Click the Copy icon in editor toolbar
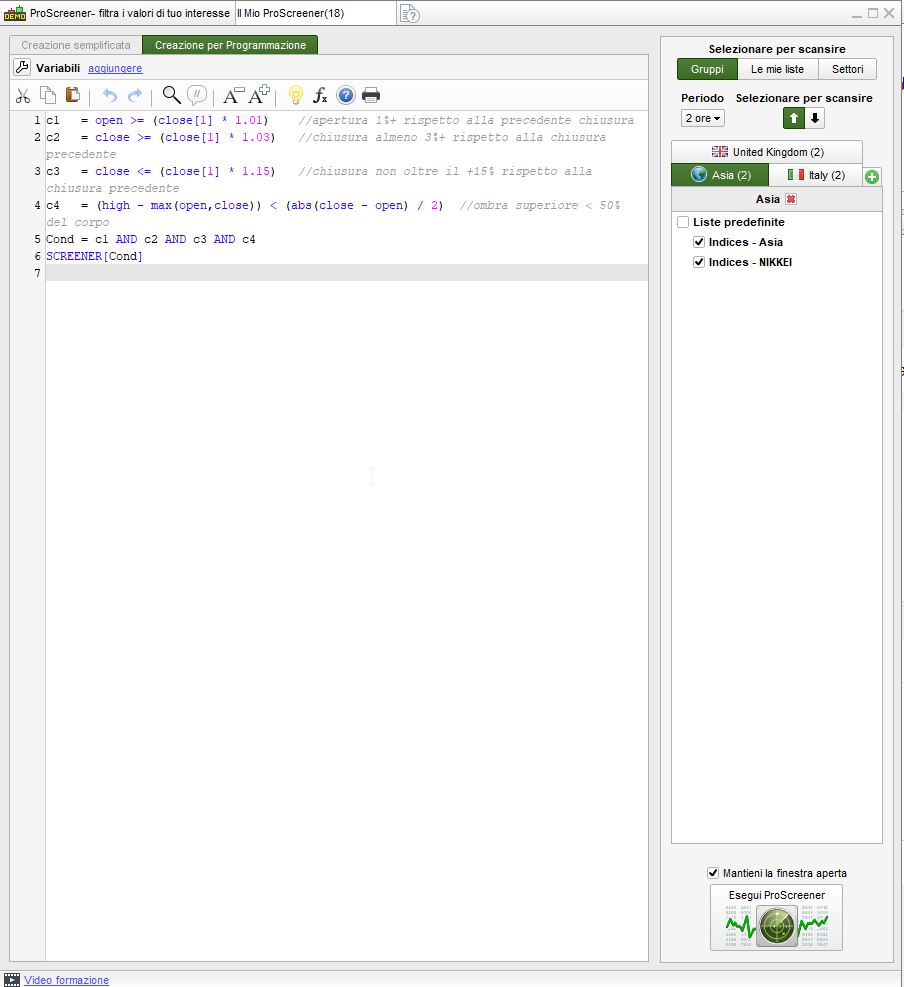The image size is (904, 987). click(48, 95)
